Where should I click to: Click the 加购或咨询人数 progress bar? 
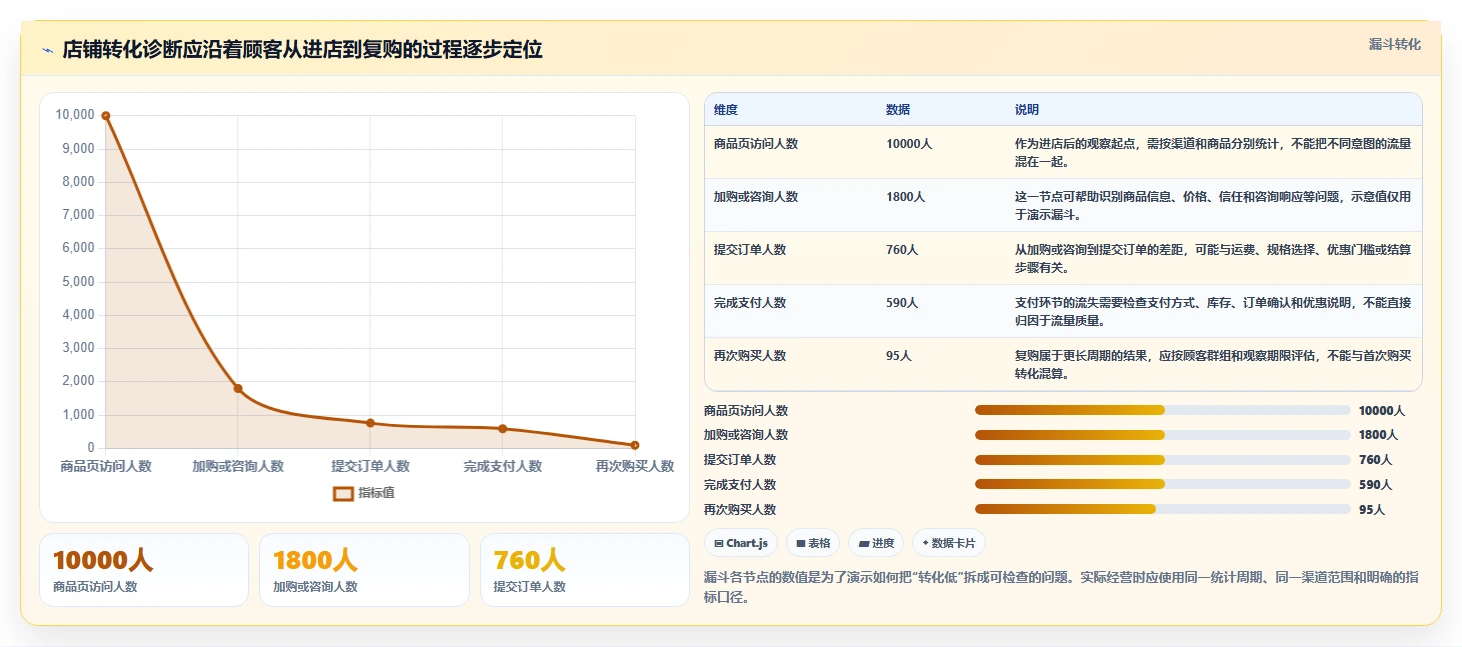[x=1162, y=435]
